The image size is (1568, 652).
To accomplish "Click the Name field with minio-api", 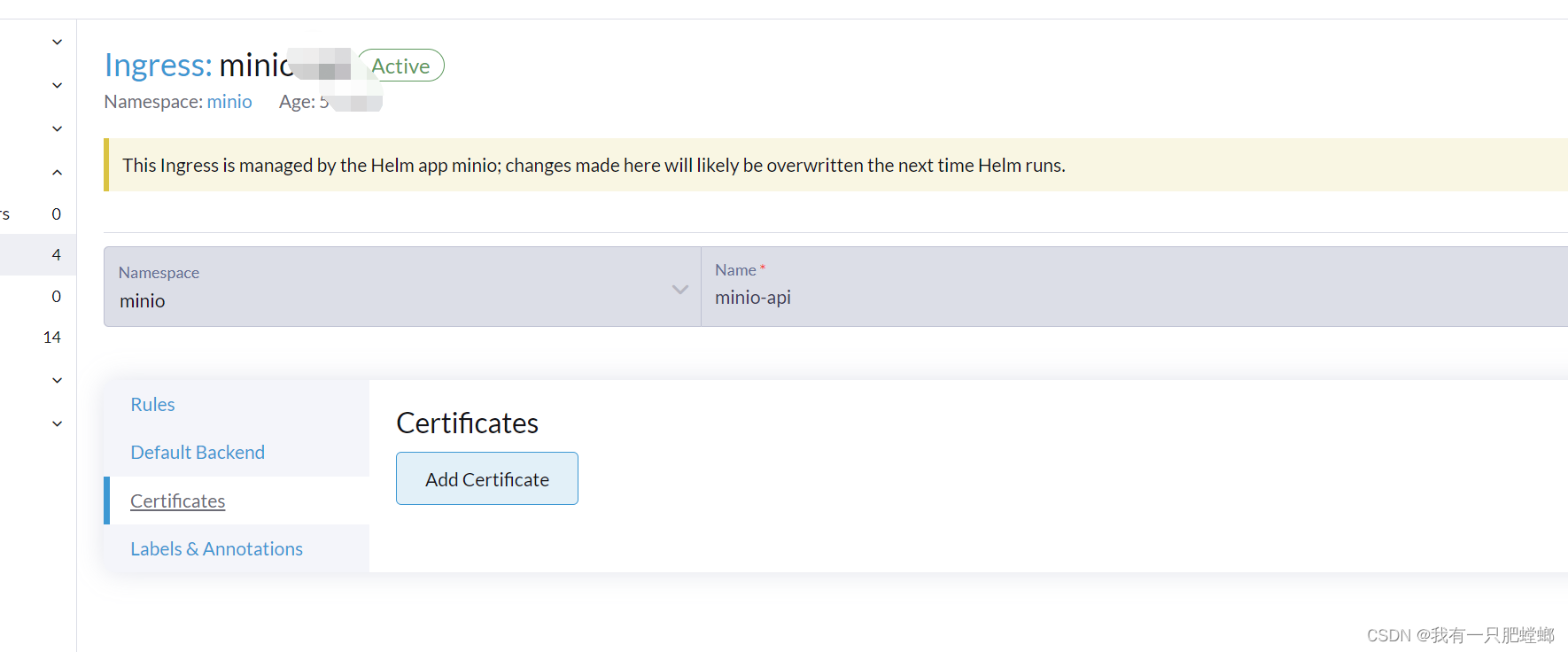I will (1134, 286).
